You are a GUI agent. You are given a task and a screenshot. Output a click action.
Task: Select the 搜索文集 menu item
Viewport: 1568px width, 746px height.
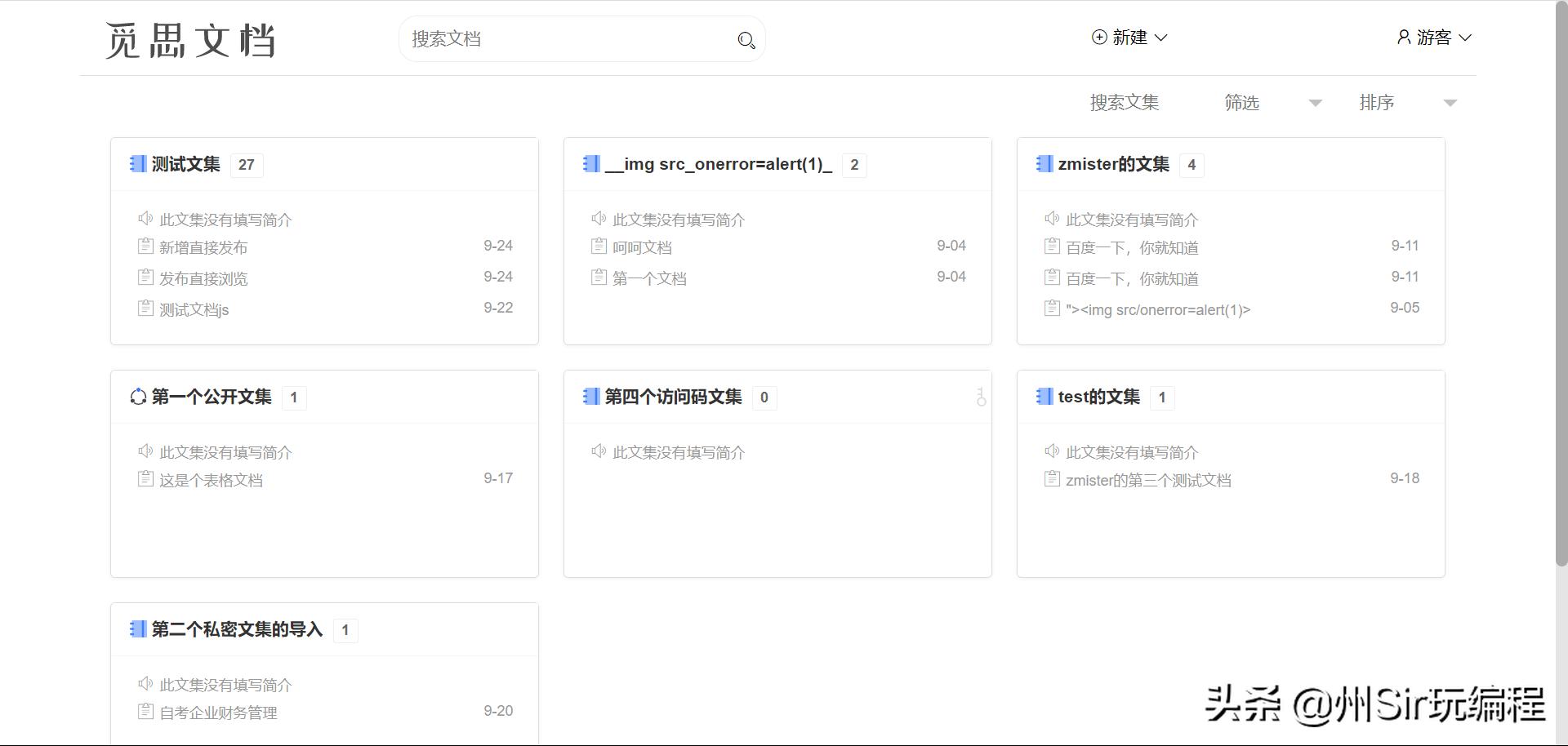click(1125, 102)
